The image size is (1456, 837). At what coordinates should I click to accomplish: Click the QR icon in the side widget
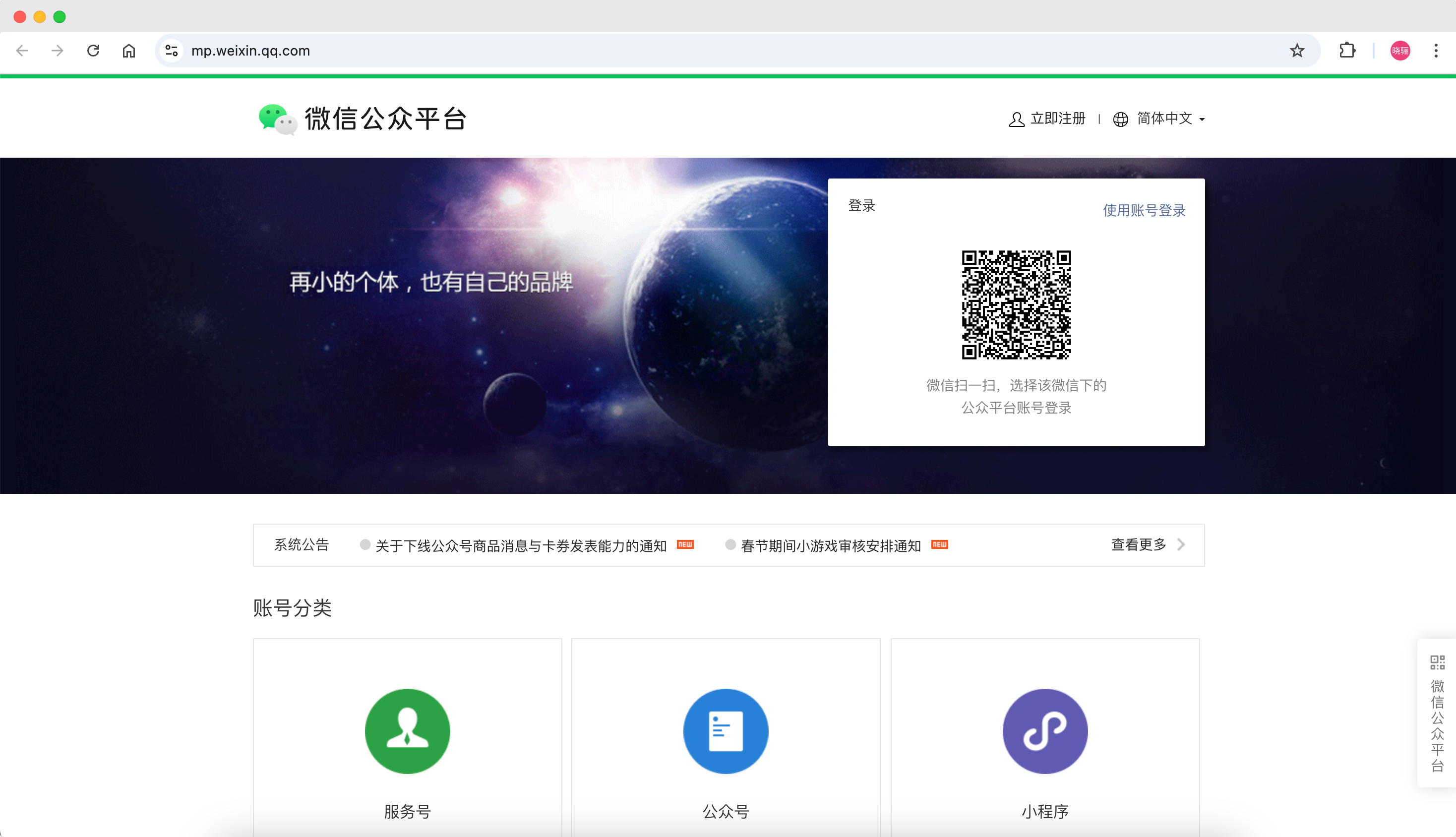1437,662
